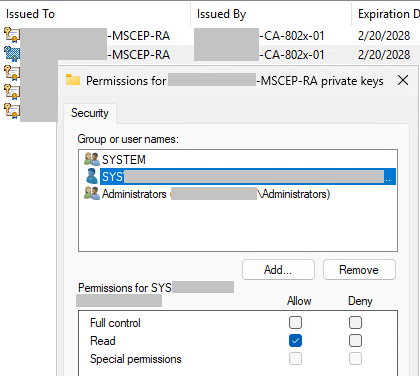Click the Add... button
The height and width of the screenshot is (376, 420).
[278, 269]
